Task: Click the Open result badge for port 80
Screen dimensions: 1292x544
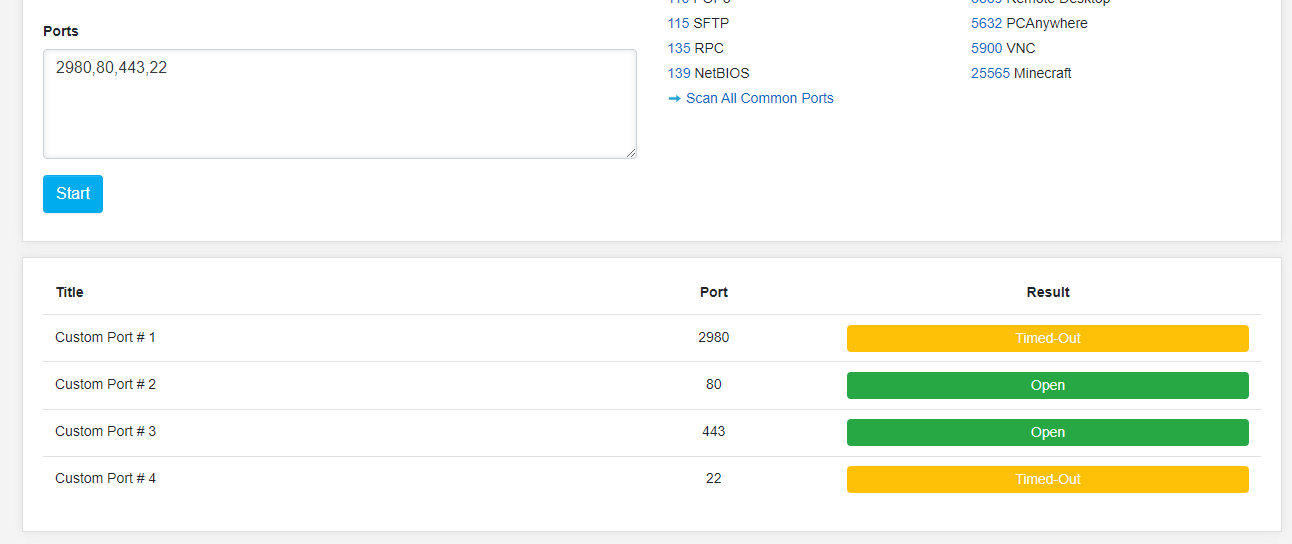Action: tap(1047, 385)
